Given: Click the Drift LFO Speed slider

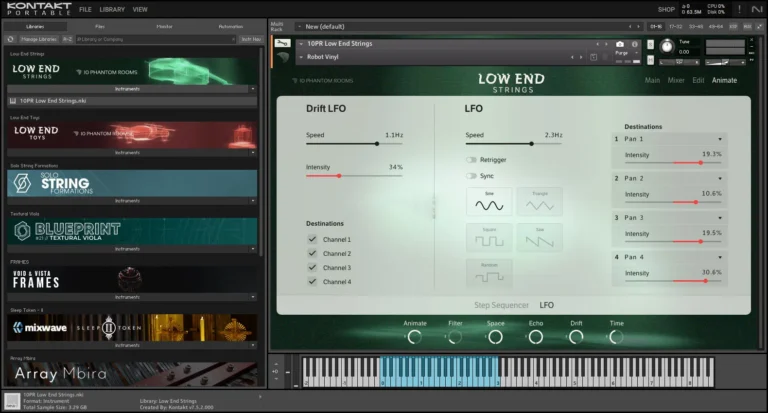Looking at the screenshot, I should (x=354, y=144).
